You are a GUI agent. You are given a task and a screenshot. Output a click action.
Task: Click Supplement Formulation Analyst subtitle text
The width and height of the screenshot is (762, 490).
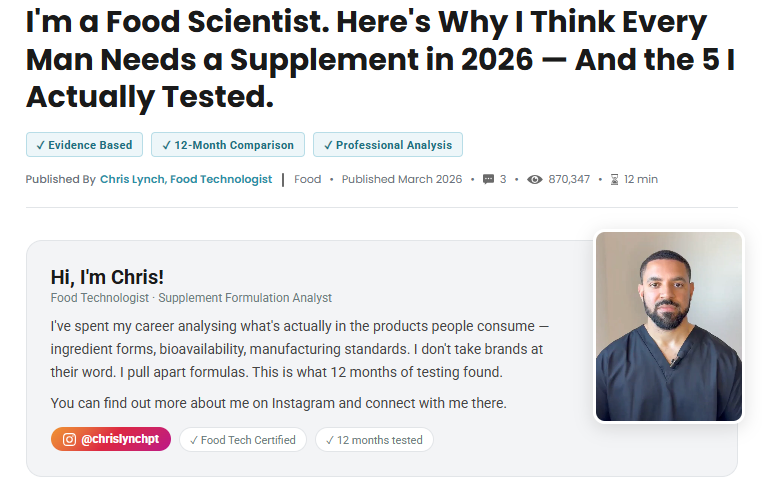coord(245,298)
